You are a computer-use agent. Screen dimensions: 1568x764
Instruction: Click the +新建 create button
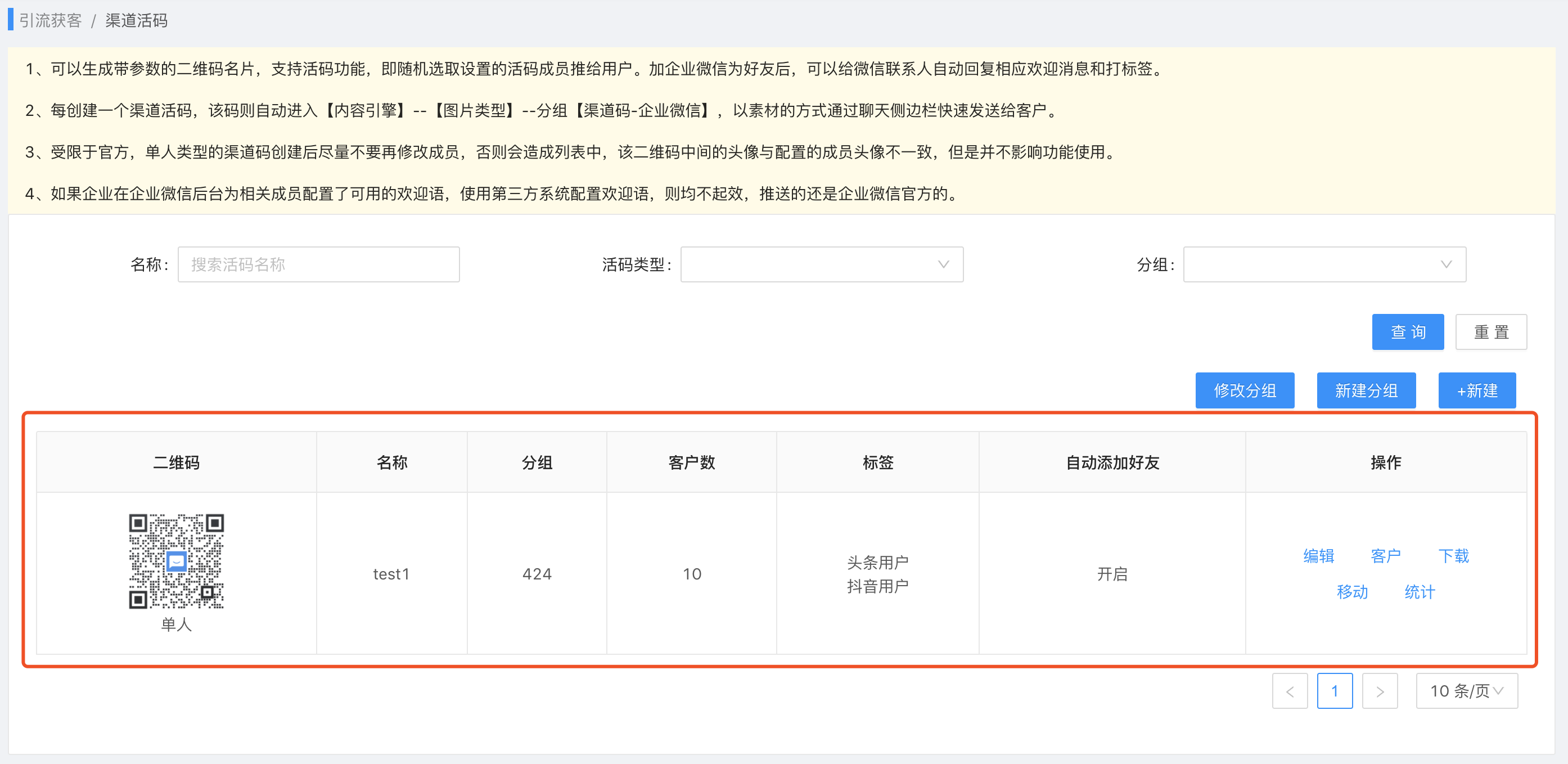pos(1476,390)
